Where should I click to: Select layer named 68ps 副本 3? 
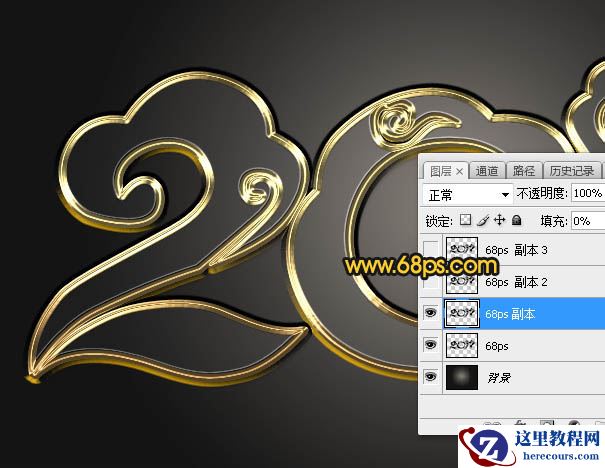tap(516, 250)
